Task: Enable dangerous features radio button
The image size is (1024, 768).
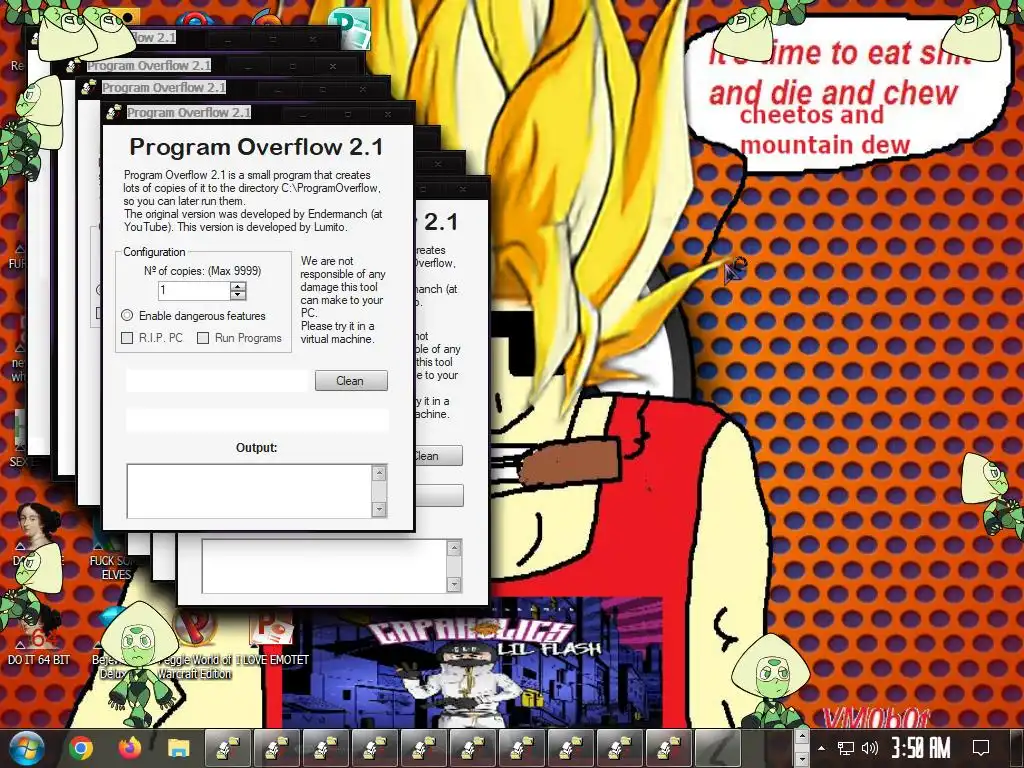Action: coord(127,315)
